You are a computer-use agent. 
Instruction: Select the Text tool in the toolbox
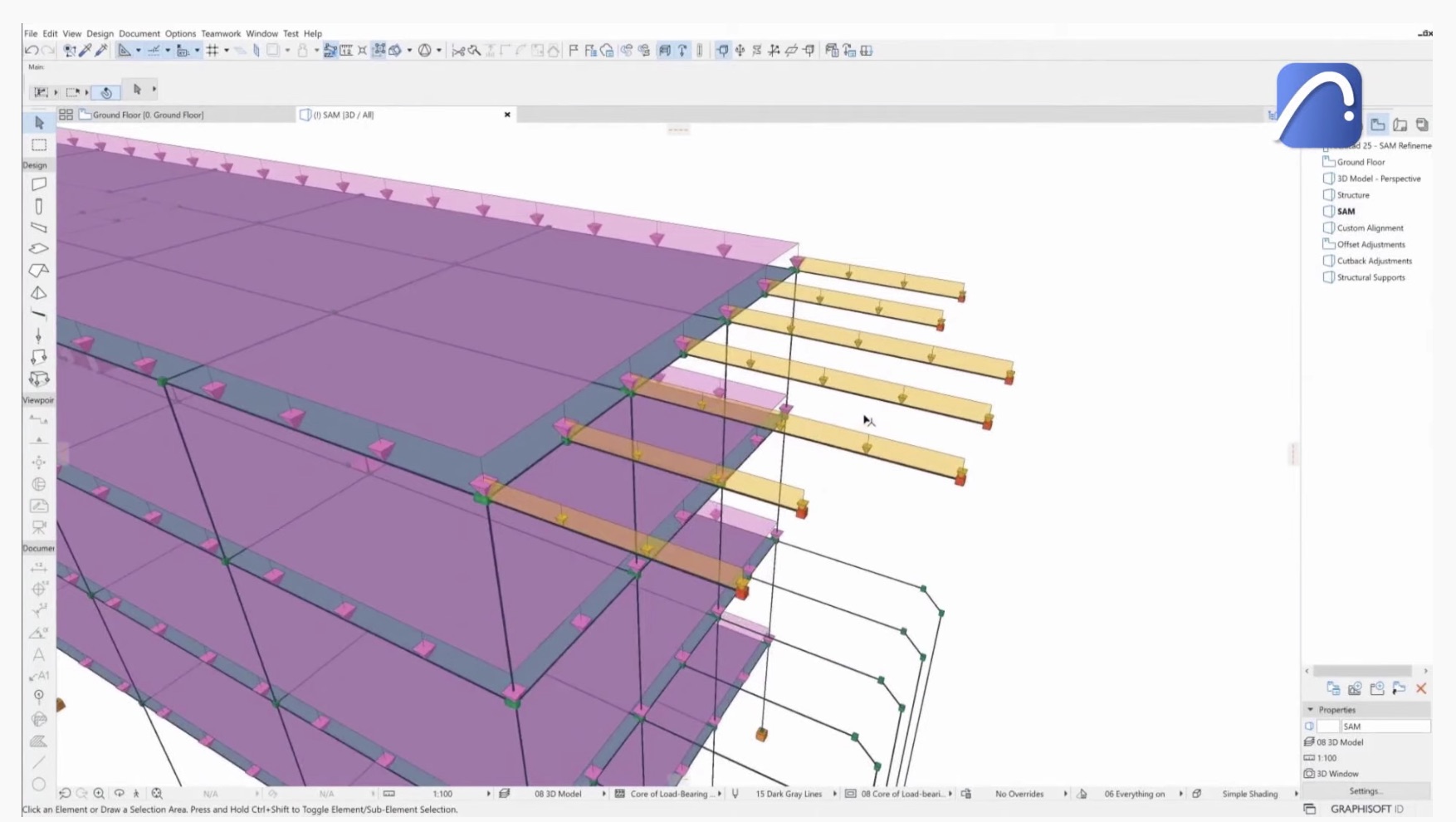[39, 655]
